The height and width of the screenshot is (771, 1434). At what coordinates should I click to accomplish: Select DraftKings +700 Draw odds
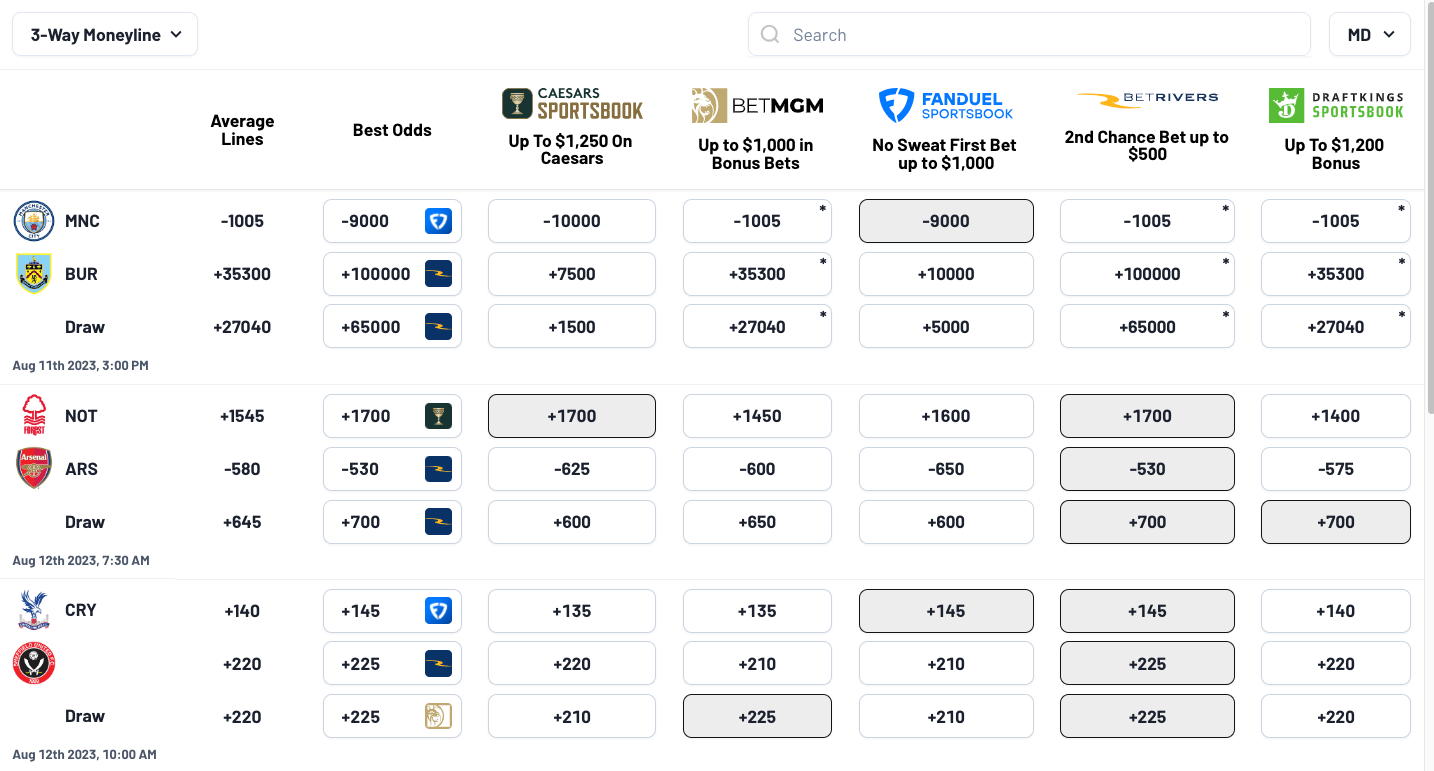[x=1336, y=522]
